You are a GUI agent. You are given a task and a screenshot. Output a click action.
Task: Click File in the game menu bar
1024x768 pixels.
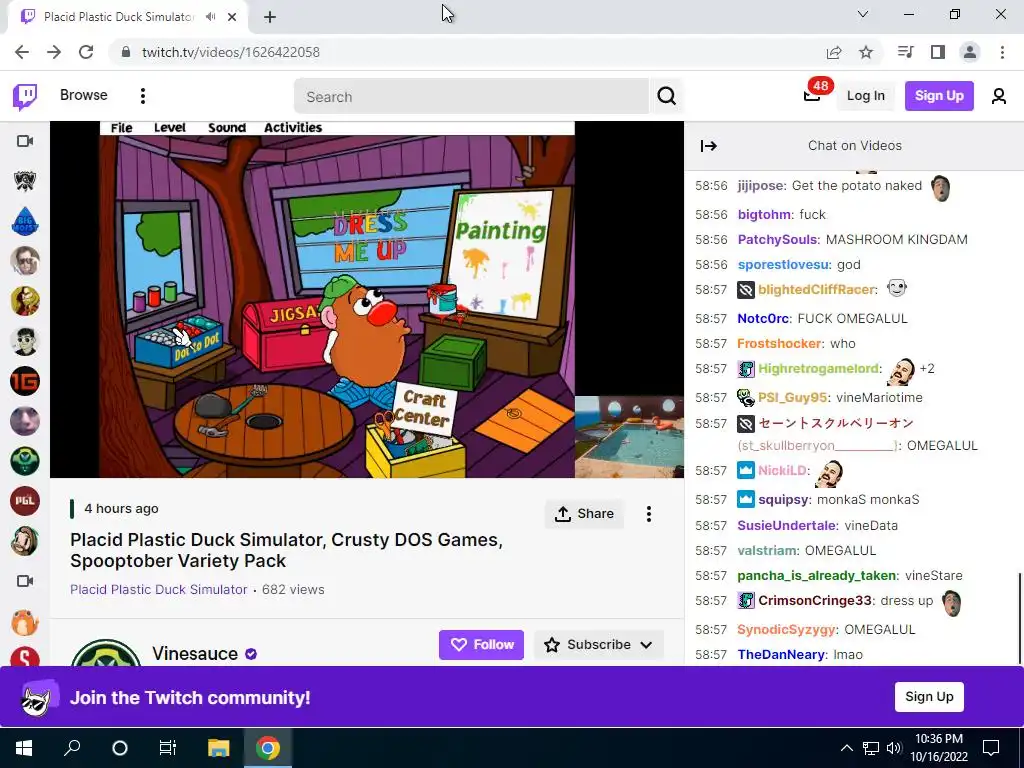(121, 127)
